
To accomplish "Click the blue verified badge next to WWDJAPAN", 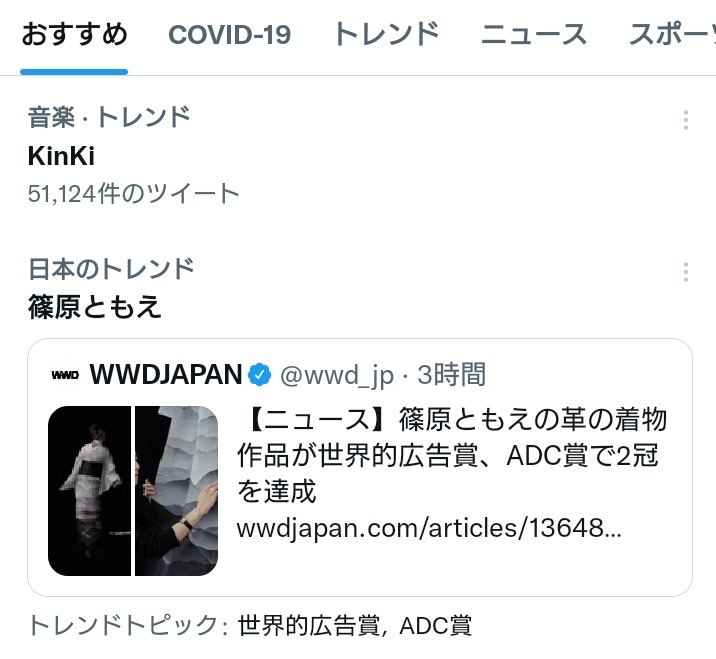I will coord(259,375).
